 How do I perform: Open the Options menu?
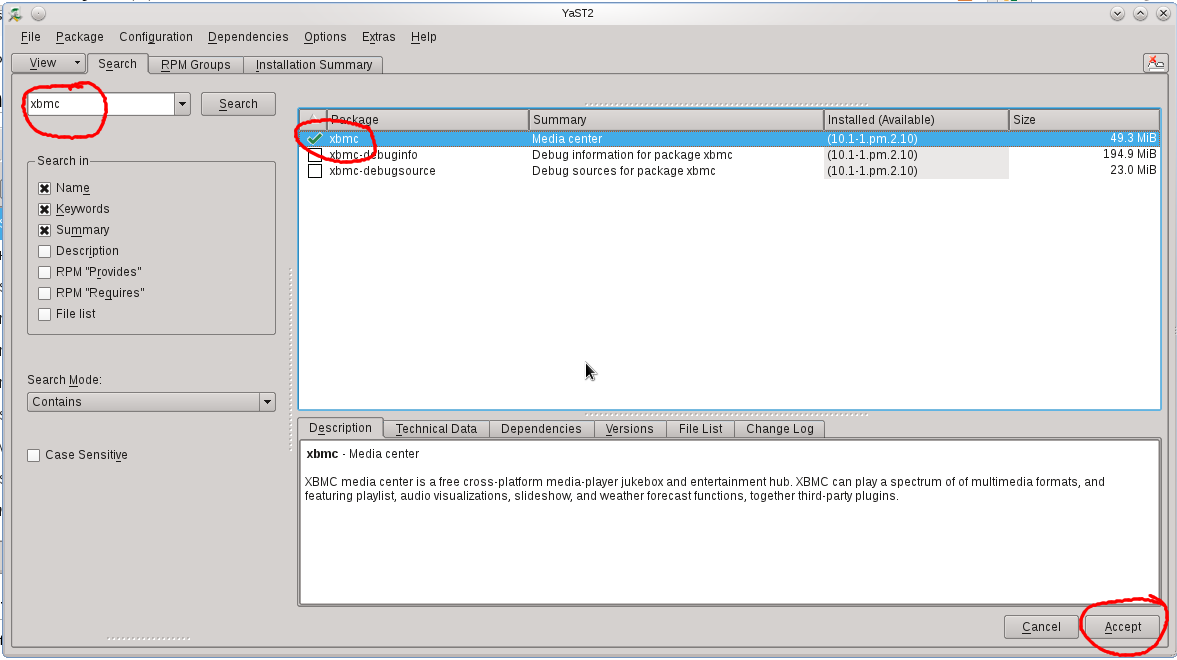[325, 37]
